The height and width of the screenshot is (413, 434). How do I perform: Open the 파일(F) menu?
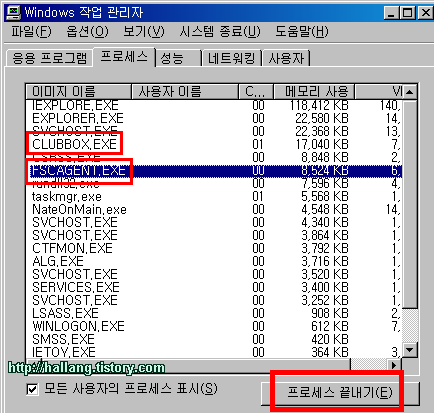31,32
